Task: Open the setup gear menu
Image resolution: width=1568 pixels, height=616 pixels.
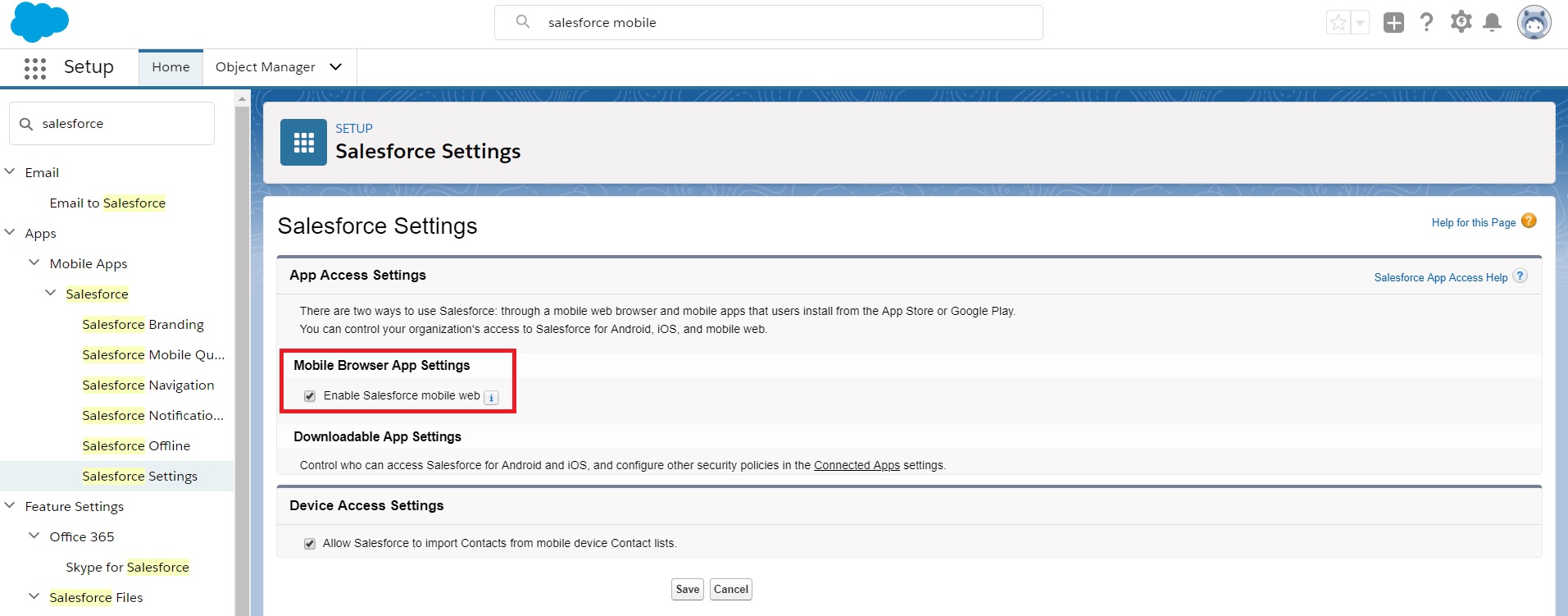Action: pos(1461,22)
